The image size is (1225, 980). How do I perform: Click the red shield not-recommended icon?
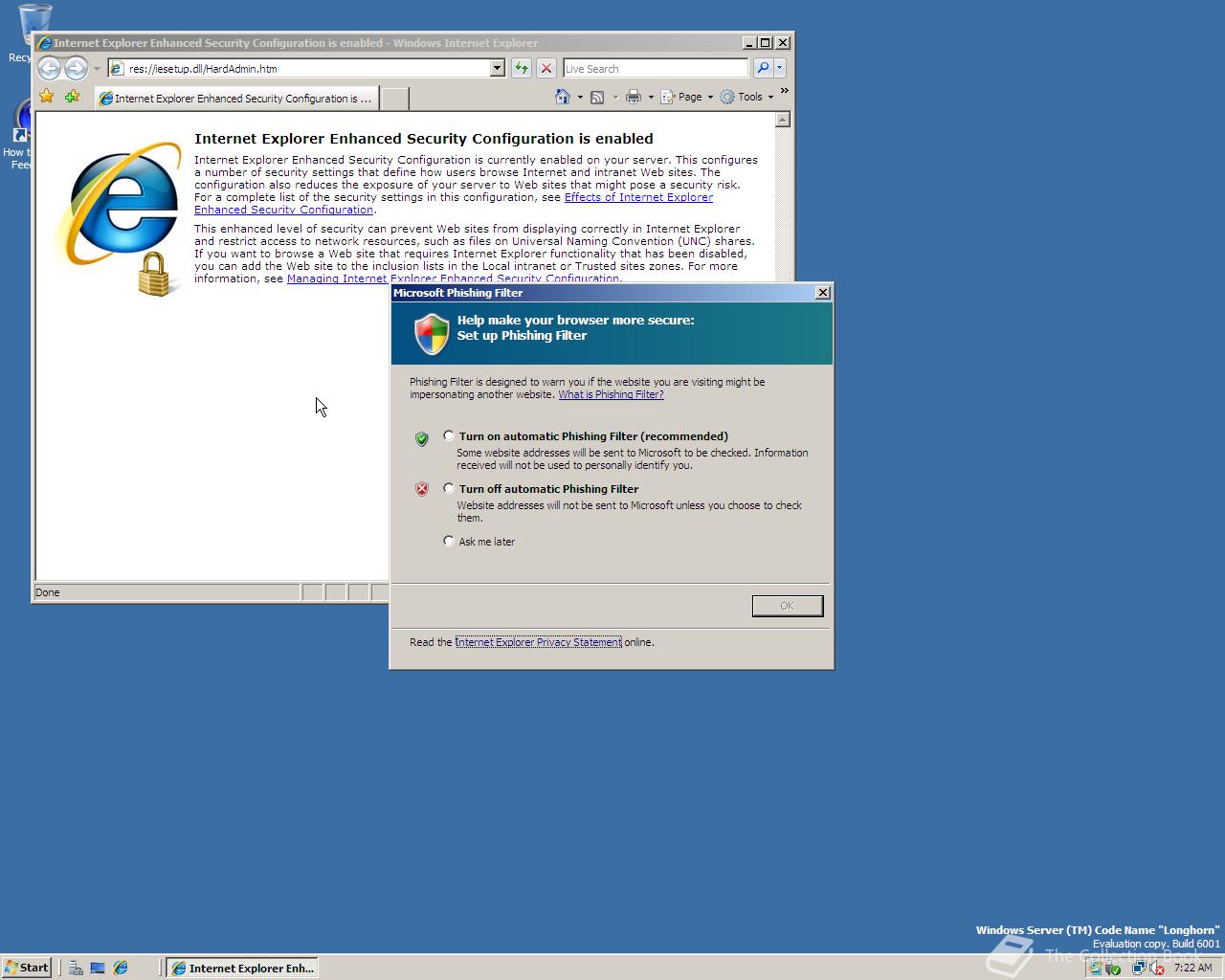[x=422, y=489]
